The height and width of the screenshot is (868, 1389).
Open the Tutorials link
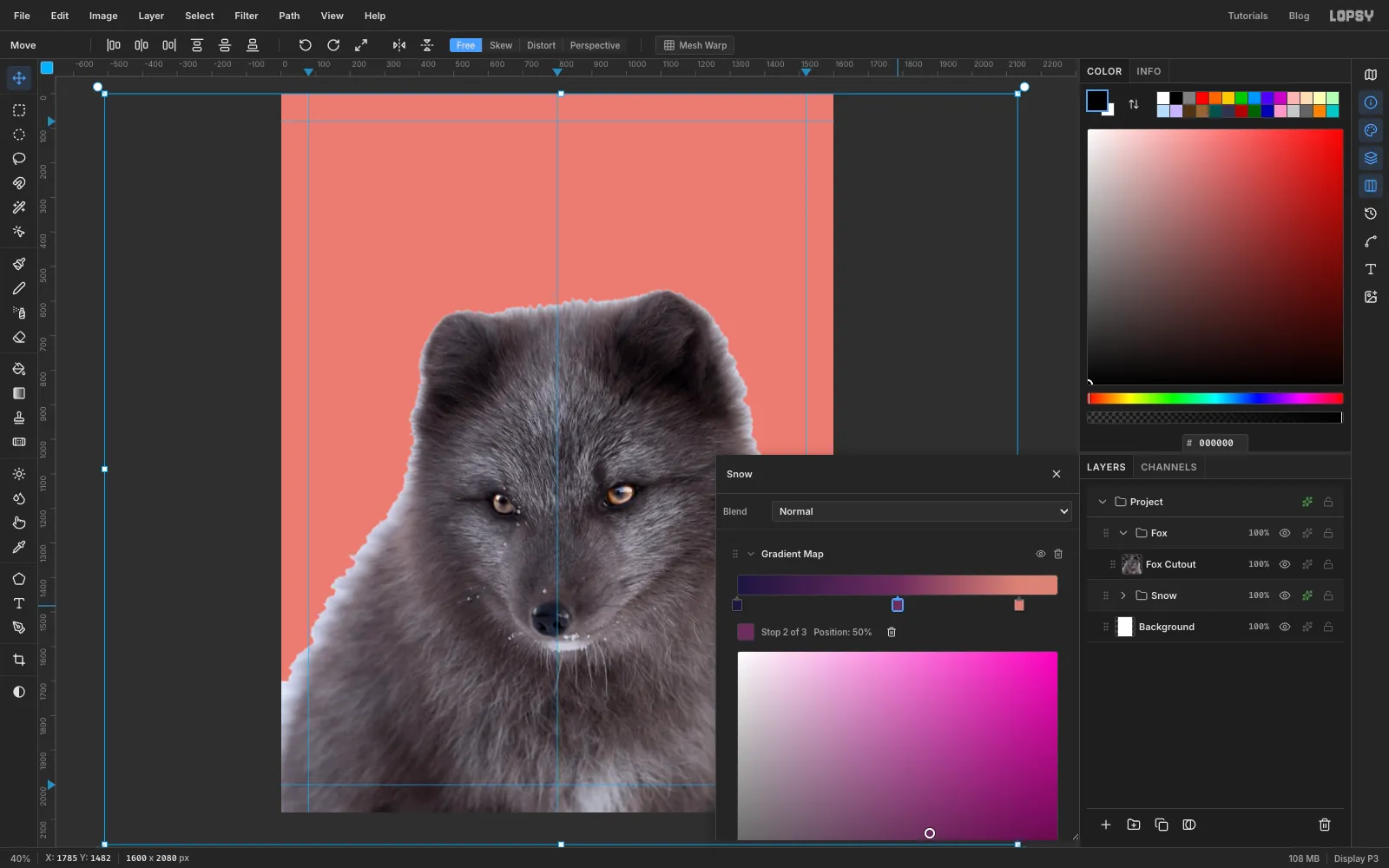[1247, 16]
